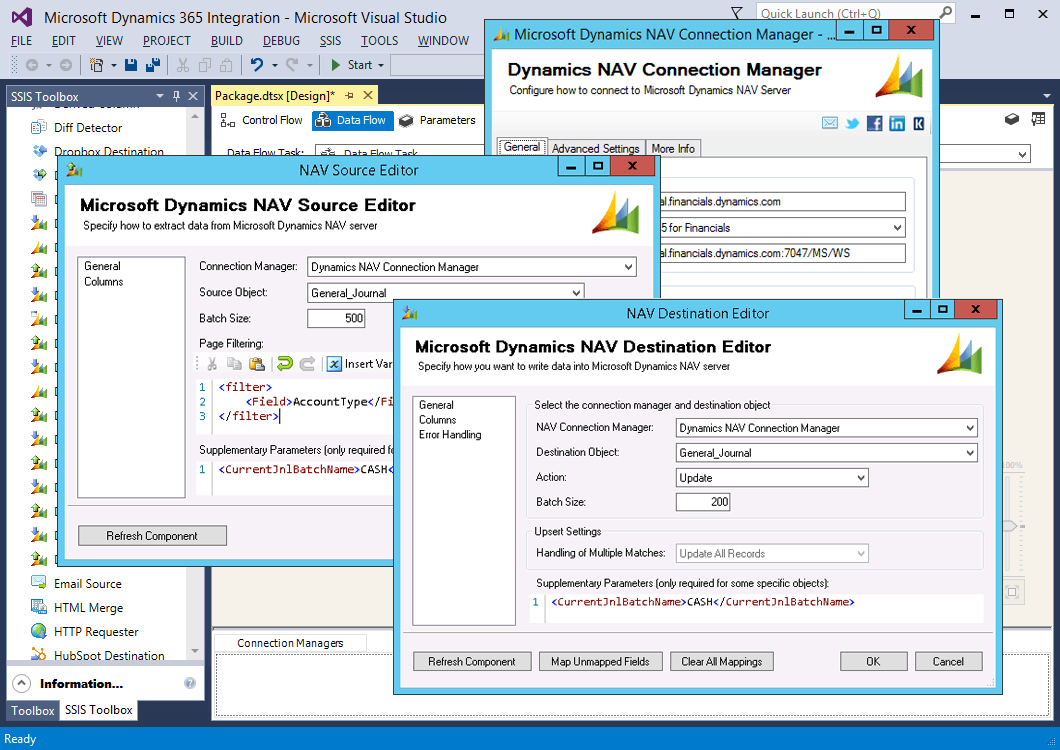Click the Redo arrow in main toolbar
1060x750 pixels.
pyautogui.click(x=292, y=65)
